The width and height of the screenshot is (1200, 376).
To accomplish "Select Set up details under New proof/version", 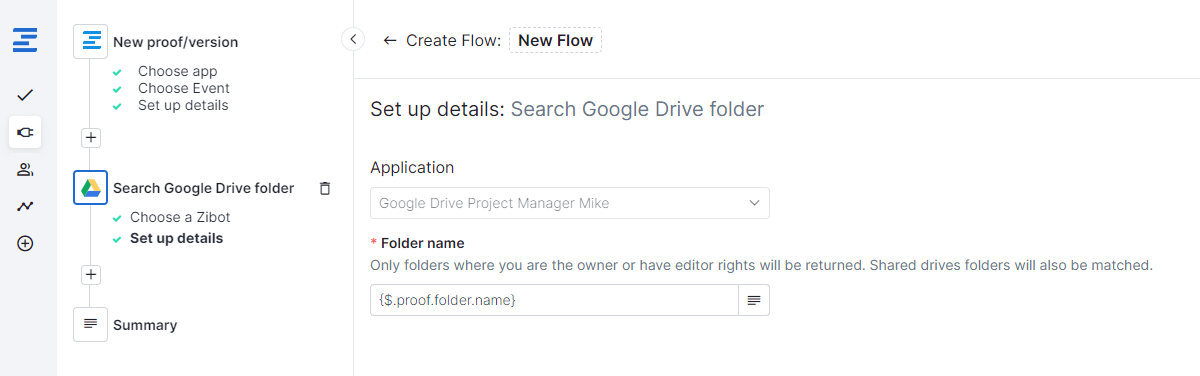I will [x=183, y=105].
